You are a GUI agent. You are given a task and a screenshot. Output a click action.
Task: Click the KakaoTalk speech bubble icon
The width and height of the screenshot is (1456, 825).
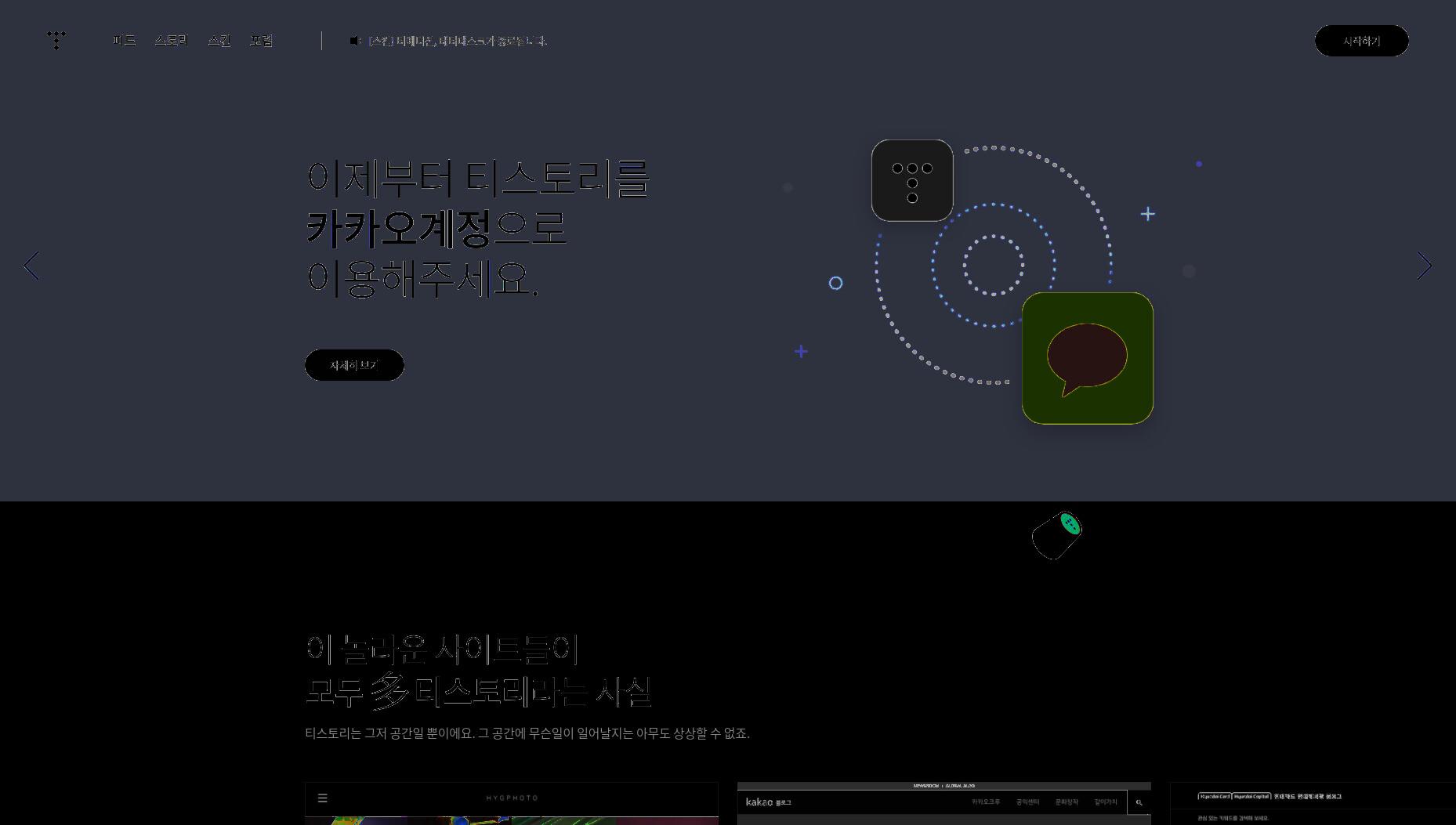pos(1087,358)
